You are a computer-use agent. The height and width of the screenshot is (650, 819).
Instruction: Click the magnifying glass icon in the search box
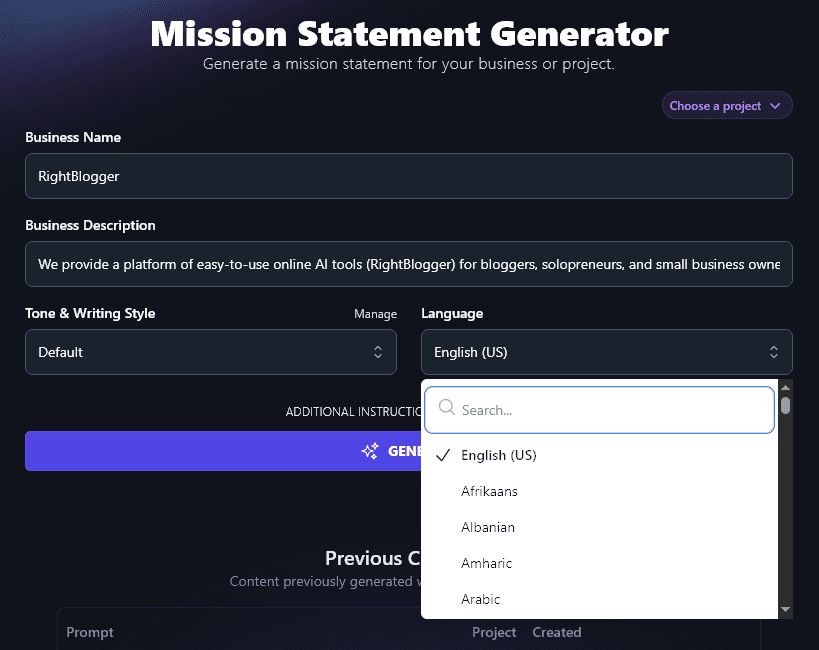(x=446, y=409)
